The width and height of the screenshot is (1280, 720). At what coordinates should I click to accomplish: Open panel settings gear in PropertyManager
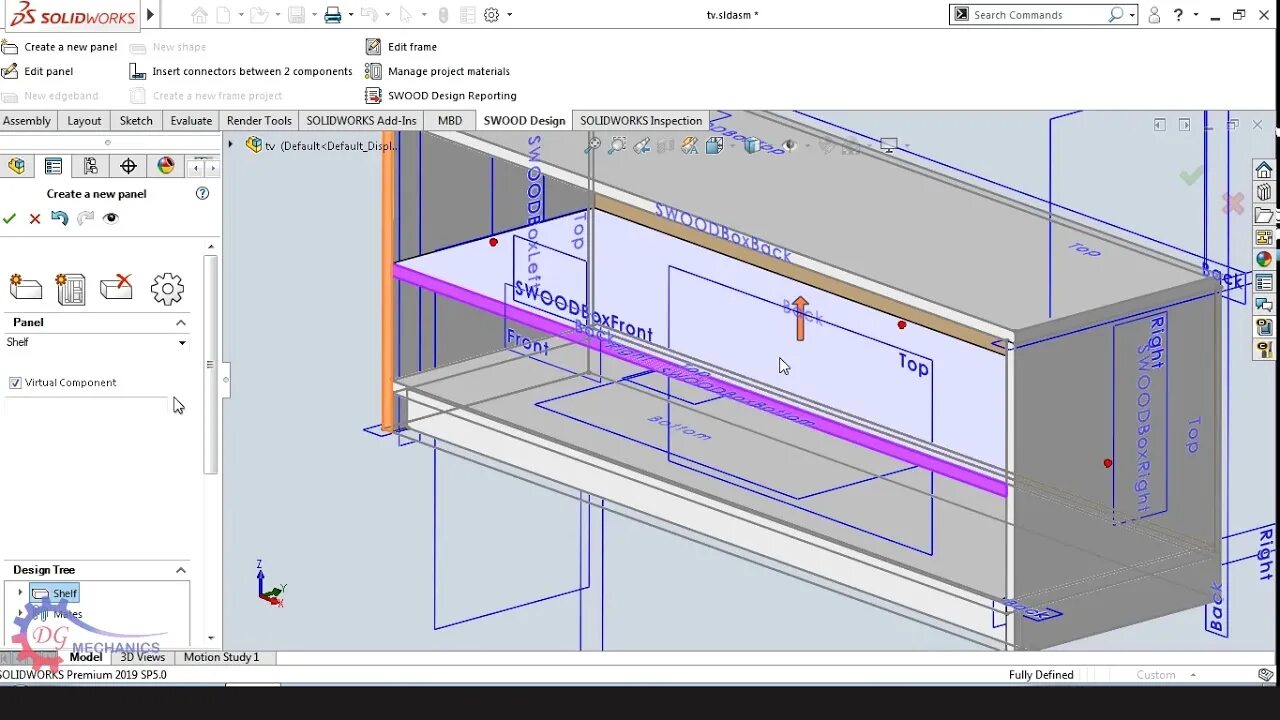click(167, 288)
